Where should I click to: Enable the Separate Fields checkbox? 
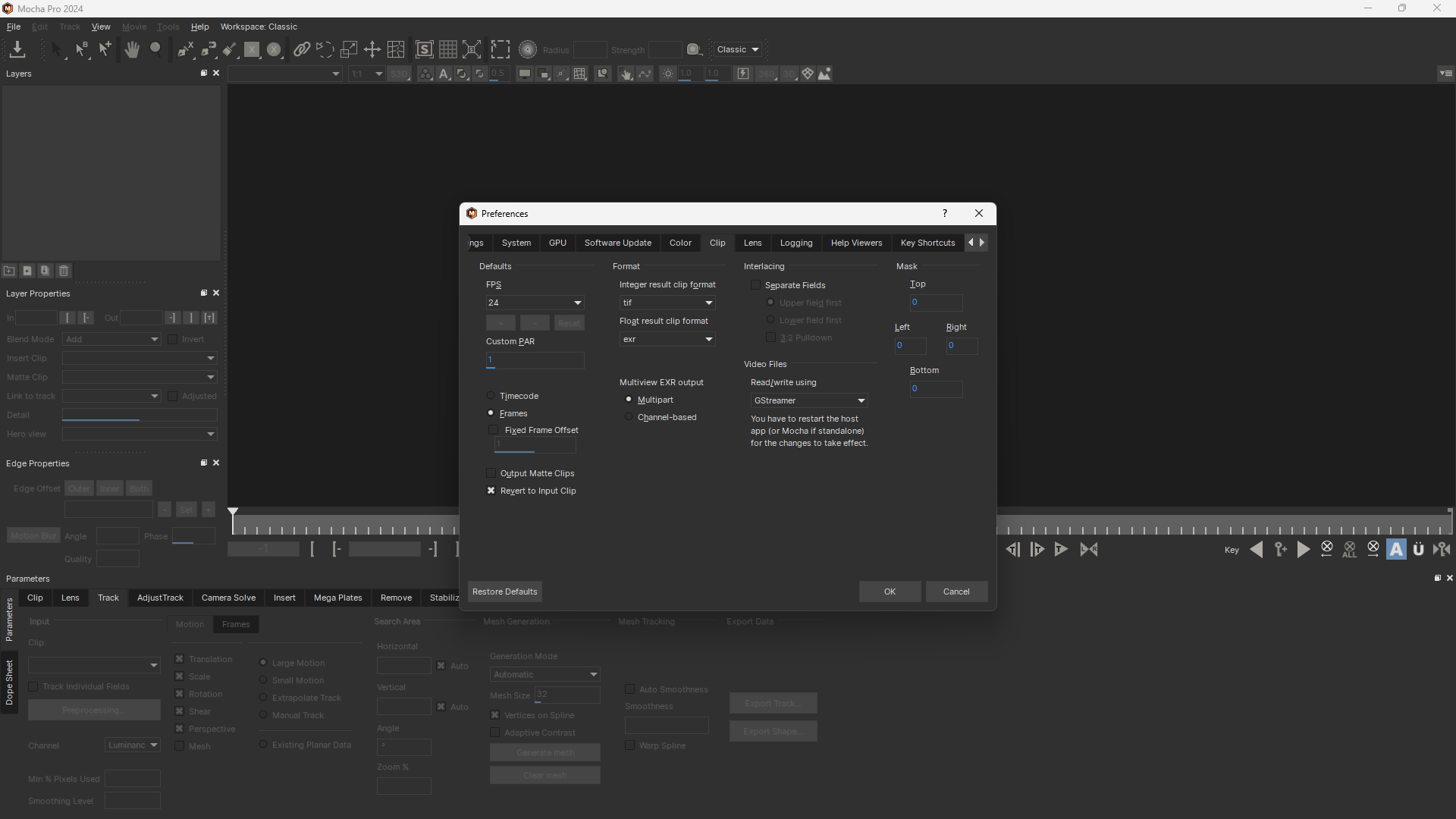(756, 285)
